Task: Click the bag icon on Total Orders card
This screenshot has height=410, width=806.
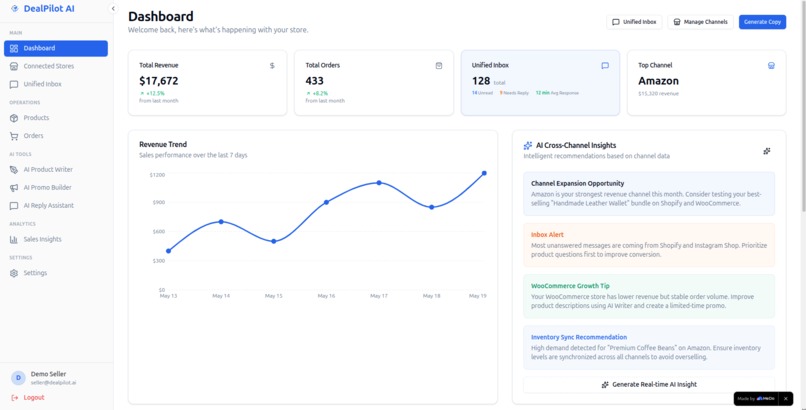Action: pyautogui.click(x=438, y=66)
